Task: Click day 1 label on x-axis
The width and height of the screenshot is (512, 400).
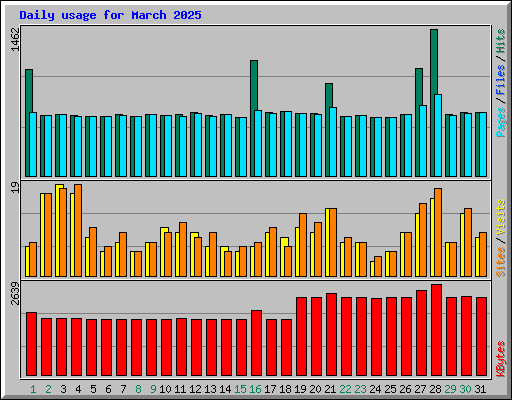Action: (x=33, y=389)
